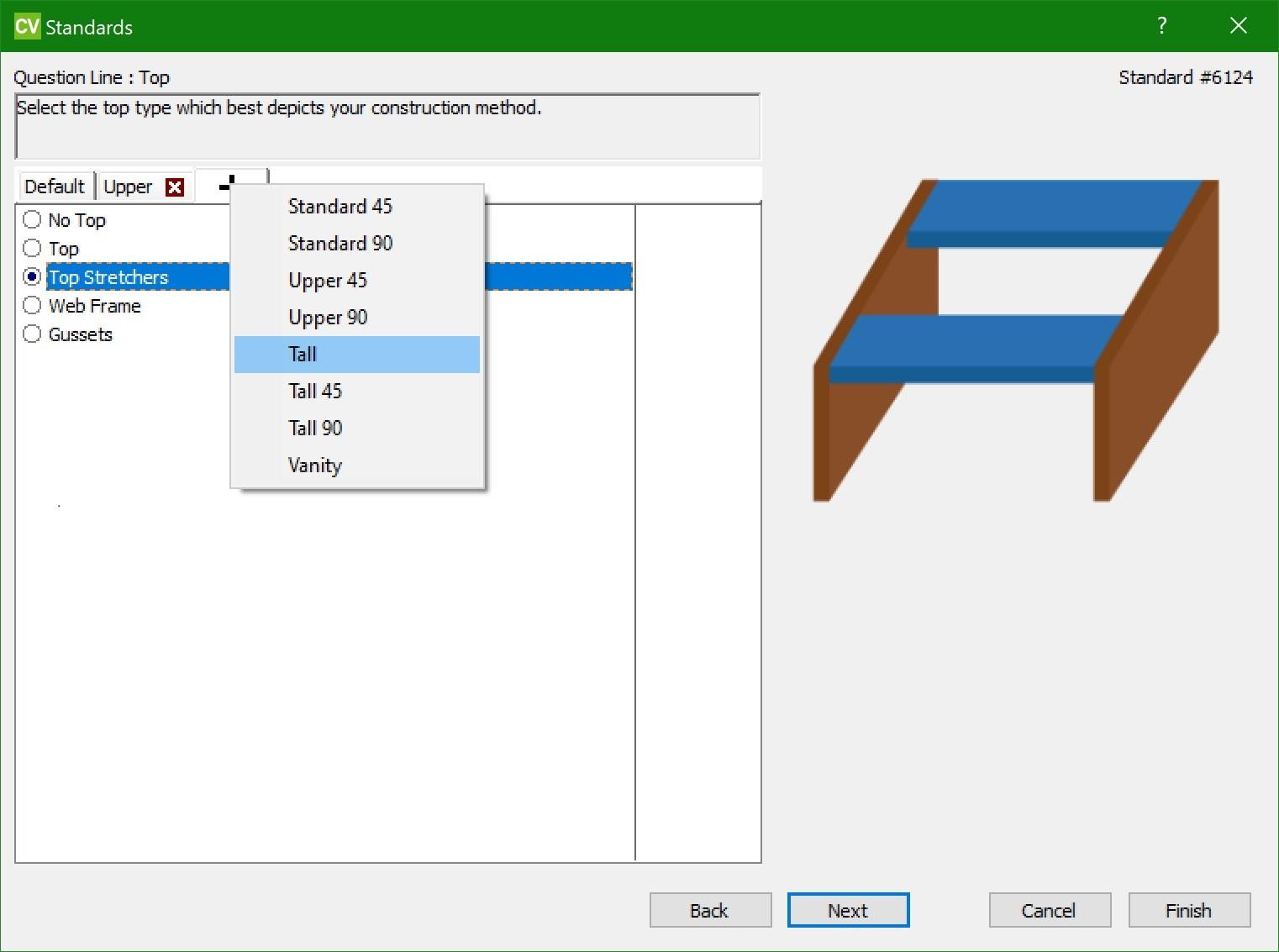Remove the Upper tab with its red X
This screenshot has width=1279, height=952.
point(175,187)
